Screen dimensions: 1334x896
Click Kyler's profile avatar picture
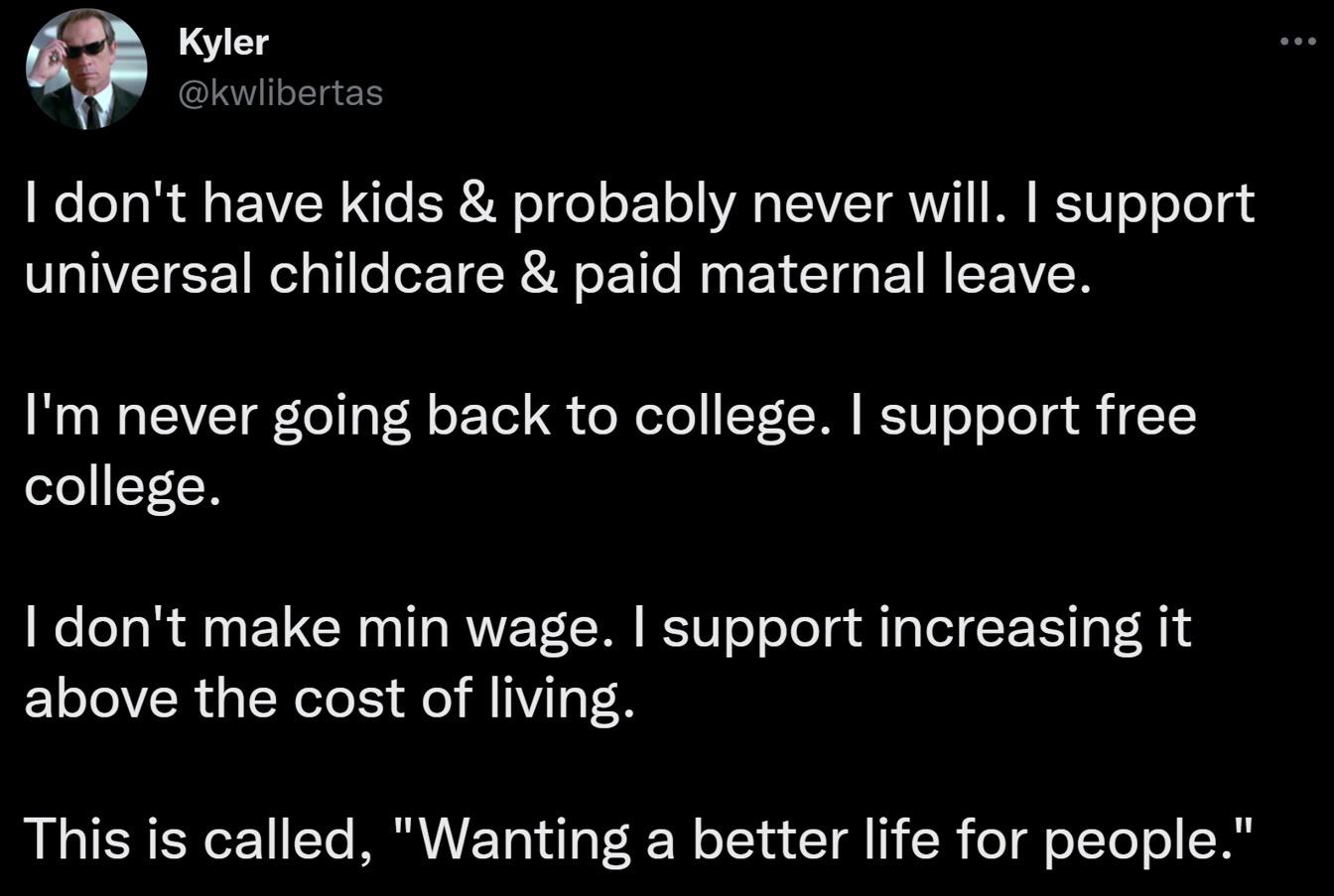[x=87, y=69]
